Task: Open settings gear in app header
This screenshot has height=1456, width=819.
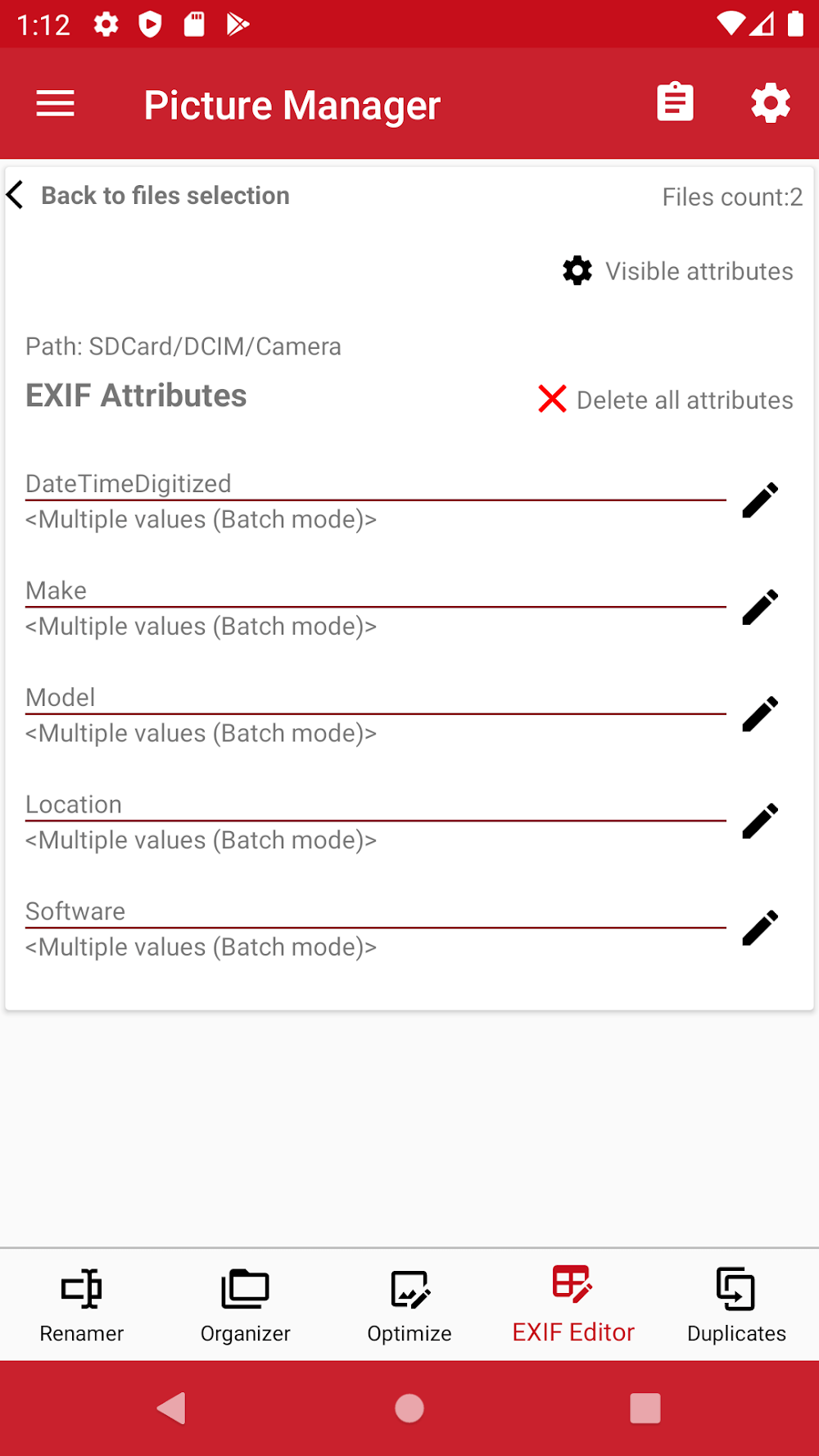Action: point(770,104)
